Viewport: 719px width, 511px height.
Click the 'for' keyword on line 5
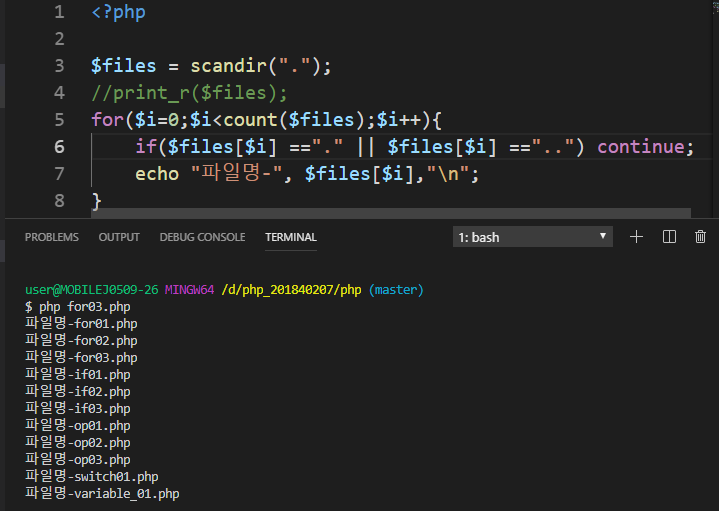point(107,120)
